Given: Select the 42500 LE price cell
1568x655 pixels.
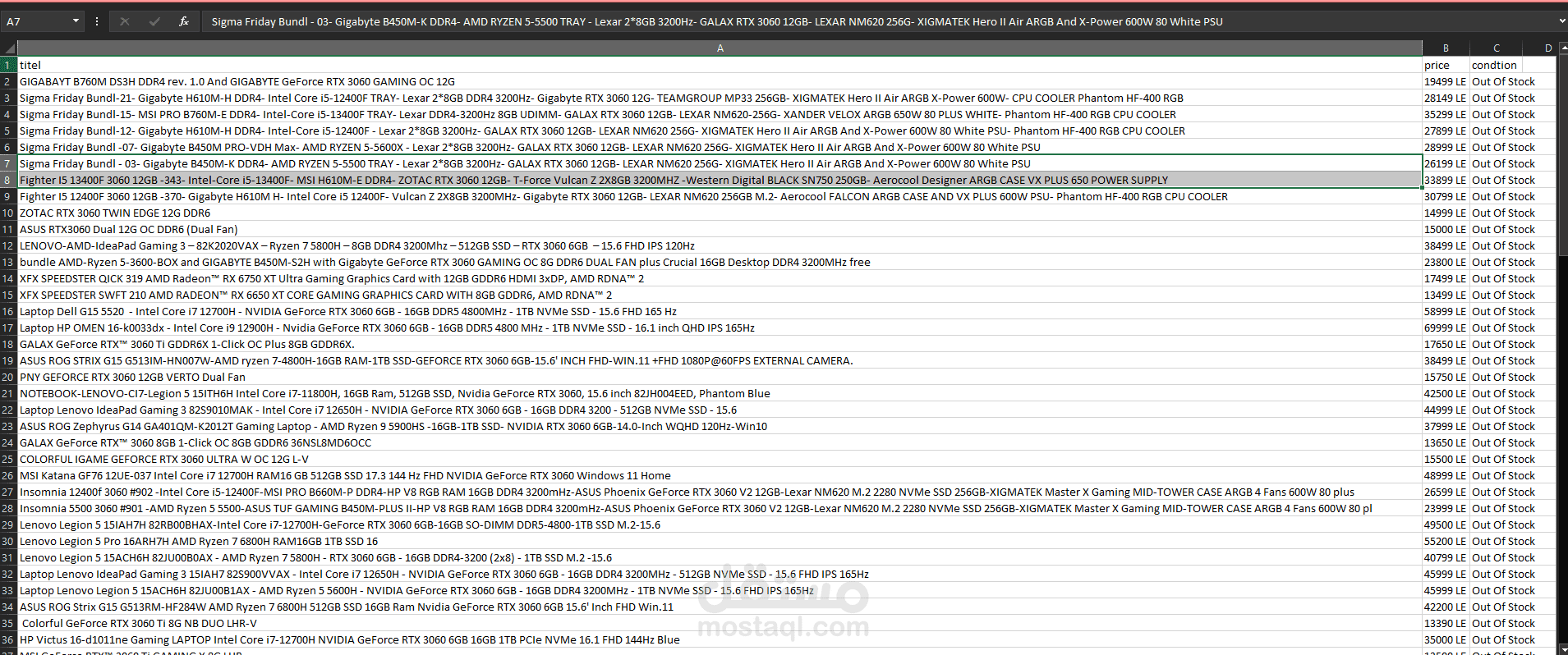Looking at the screenshot, I should pyautogui.click(x=1446, y=393).
